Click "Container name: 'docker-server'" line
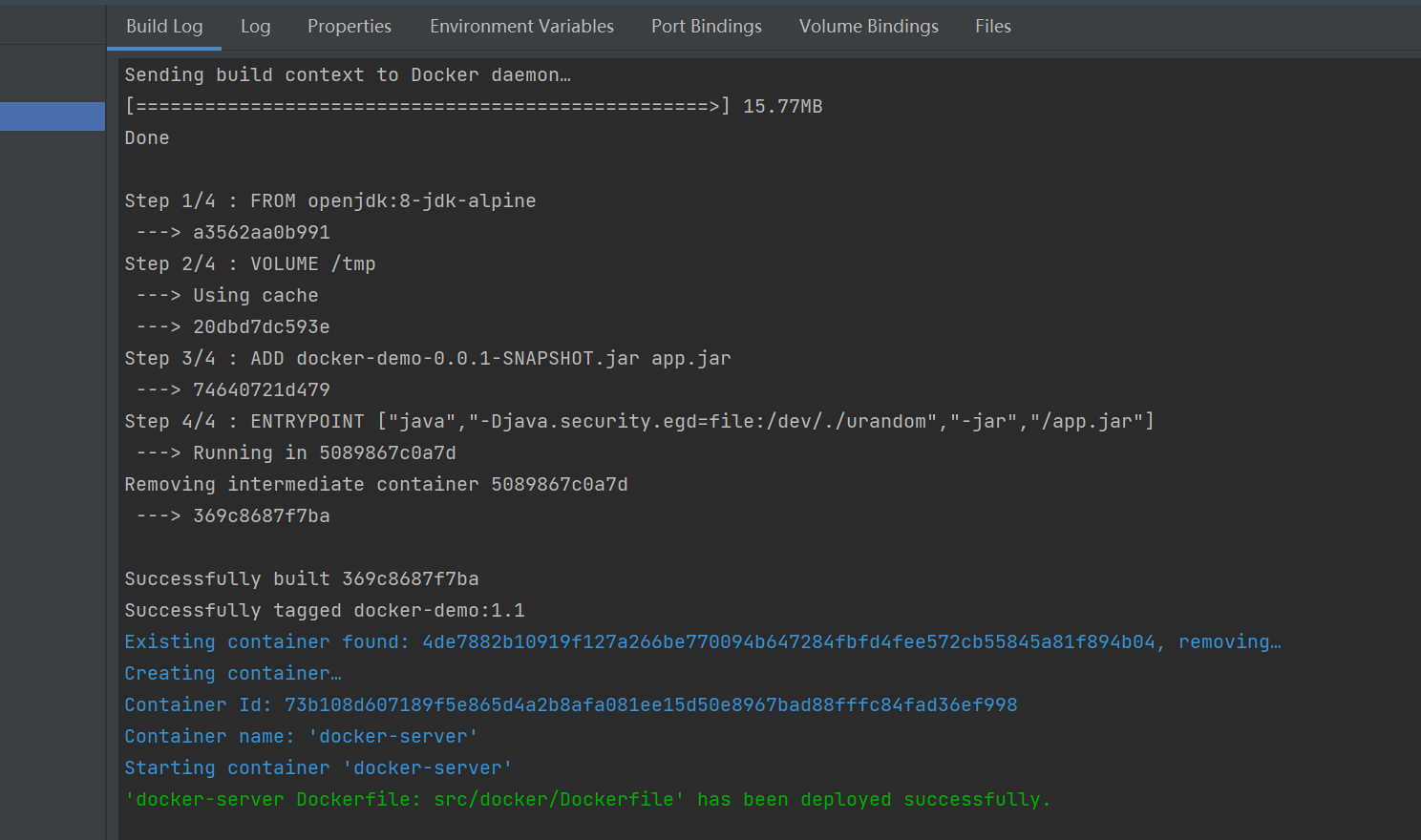The width and height of the screenshot is (1421, 840). coord(302,736)
